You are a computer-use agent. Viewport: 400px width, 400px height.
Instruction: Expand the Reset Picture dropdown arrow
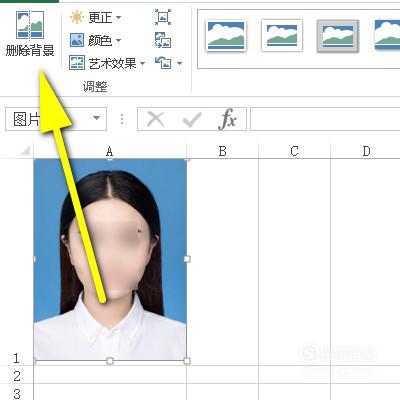(179, 63)
